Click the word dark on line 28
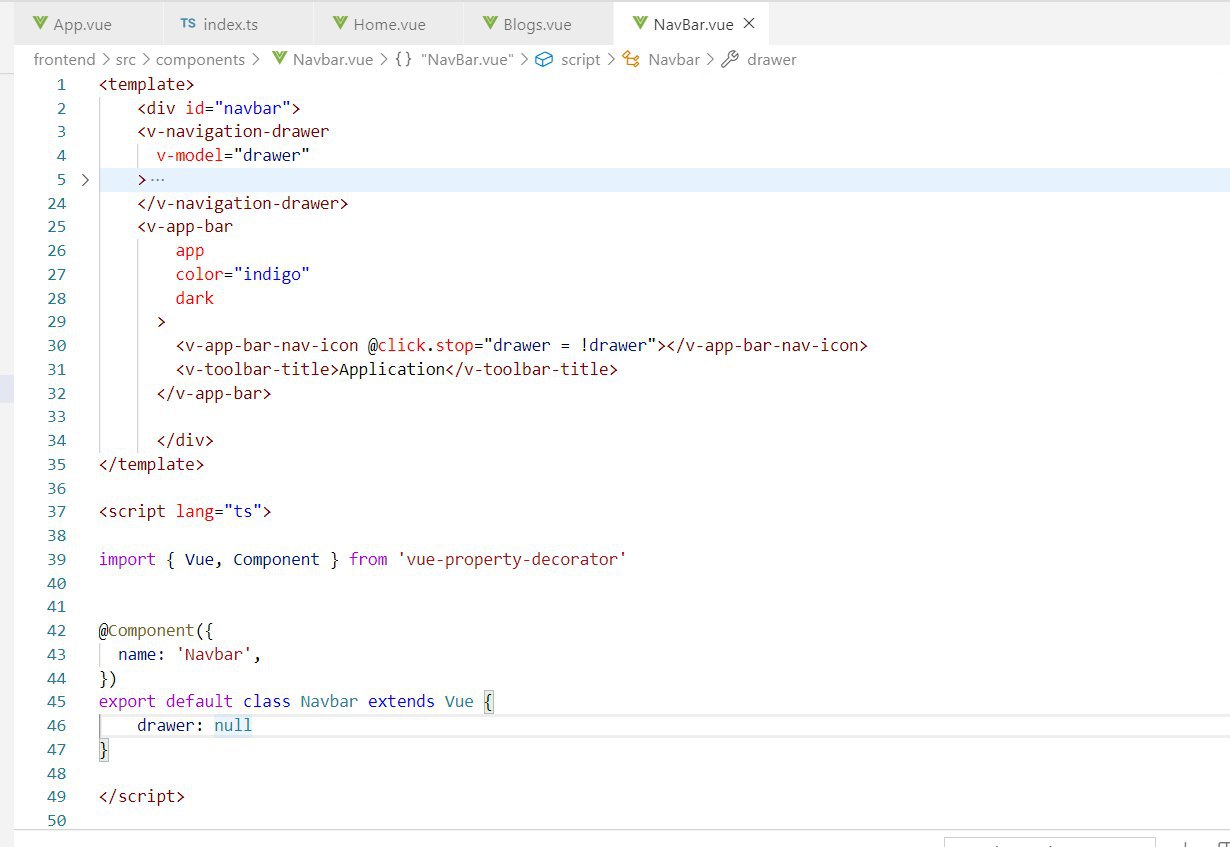The height and width of the screenshot is (847, 1230). [x=195, y=298]
